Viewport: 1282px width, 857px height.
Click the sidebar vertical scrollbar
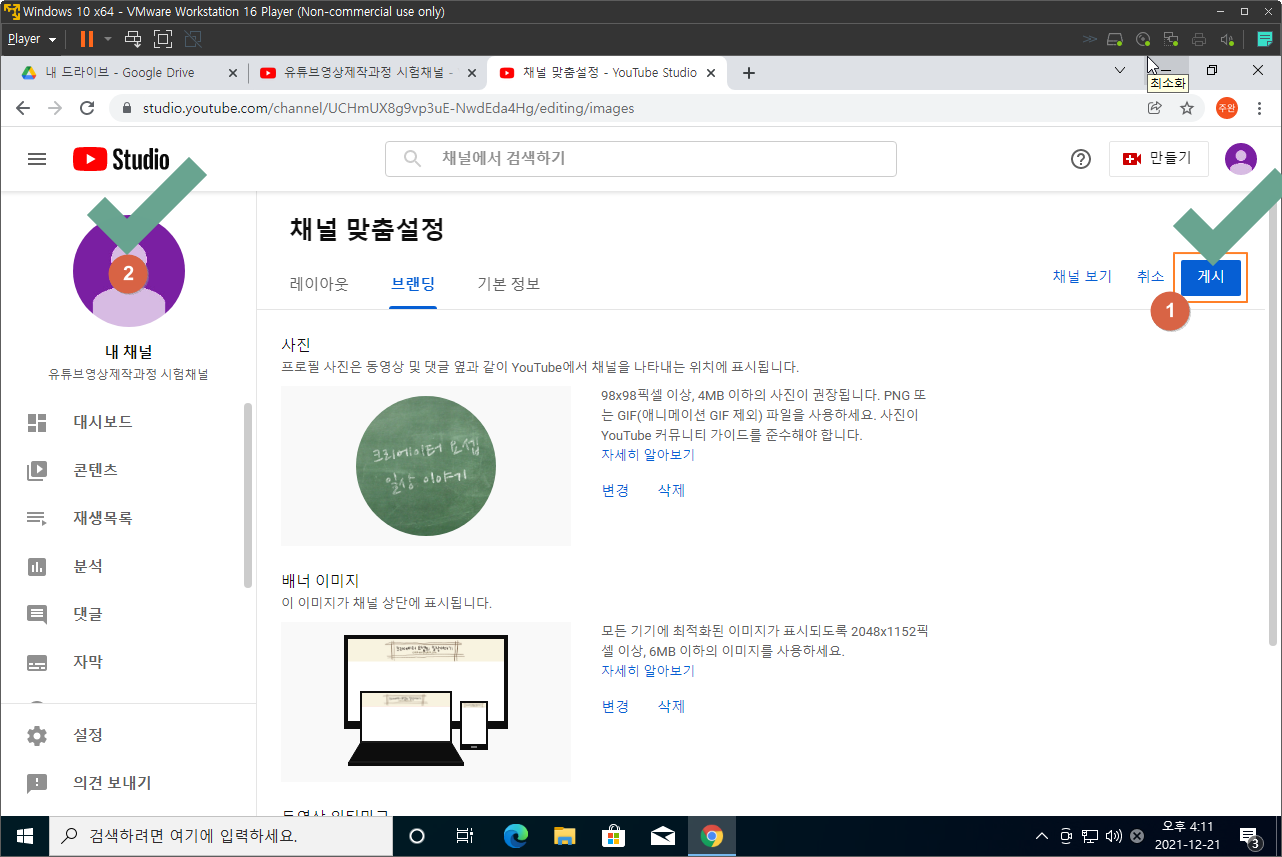coord(247,495)
